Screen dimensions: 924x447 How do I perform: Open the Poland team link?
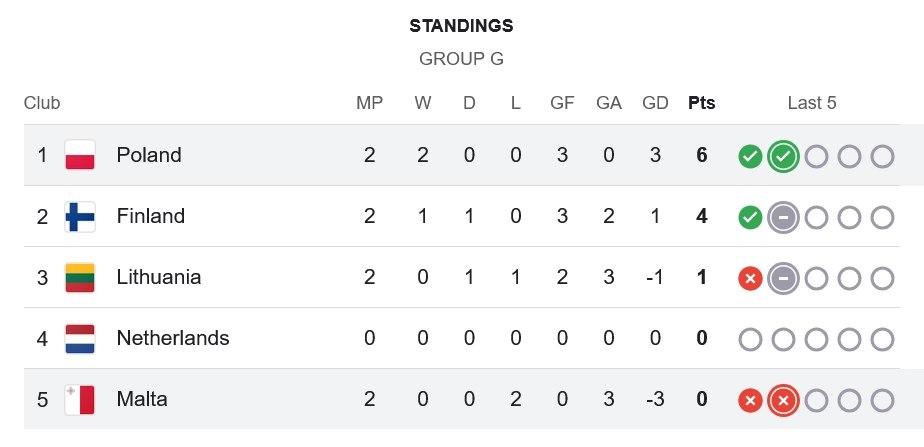(x=149, y=155)
